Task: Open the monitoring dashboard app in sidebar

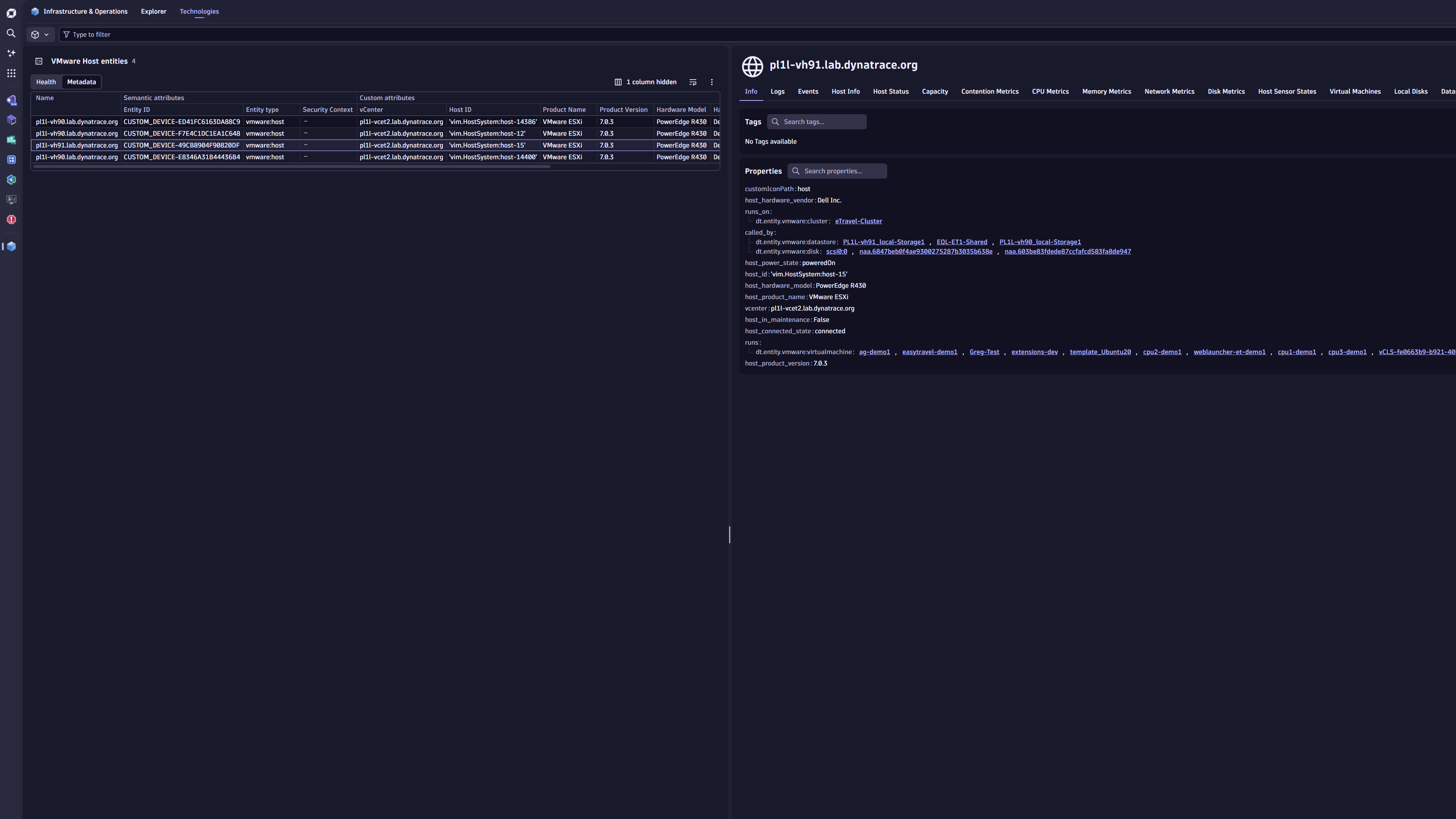Action: 11,199
